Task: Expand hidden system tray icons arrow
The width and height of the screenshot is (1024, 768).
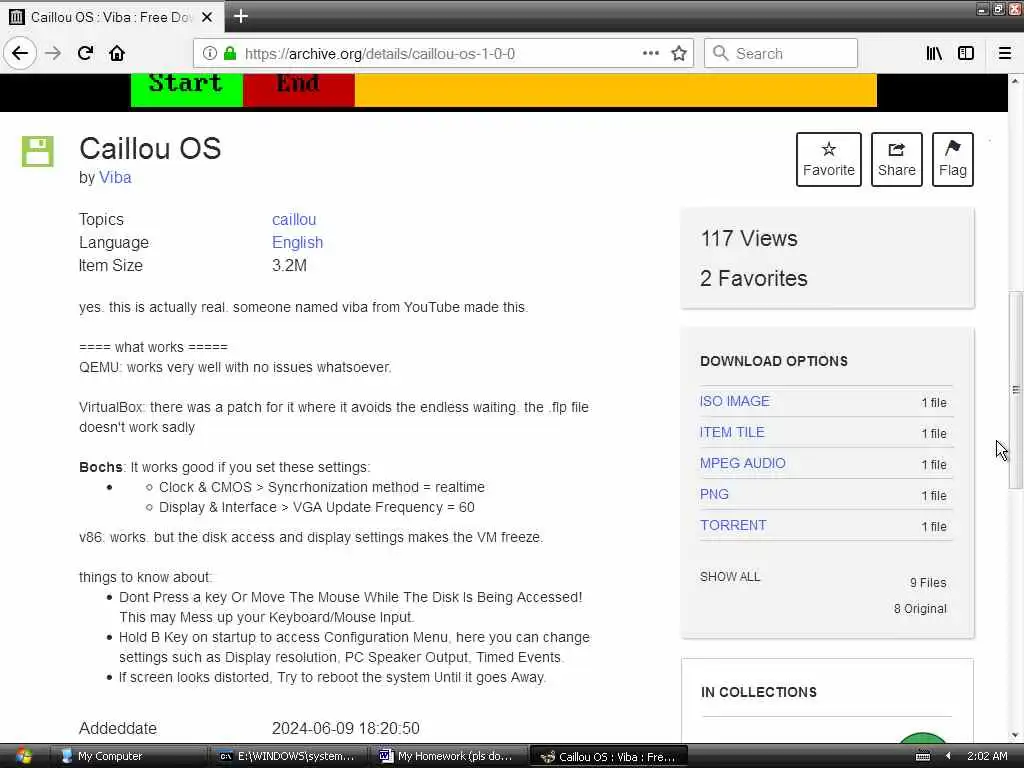Action: [948, 756]
